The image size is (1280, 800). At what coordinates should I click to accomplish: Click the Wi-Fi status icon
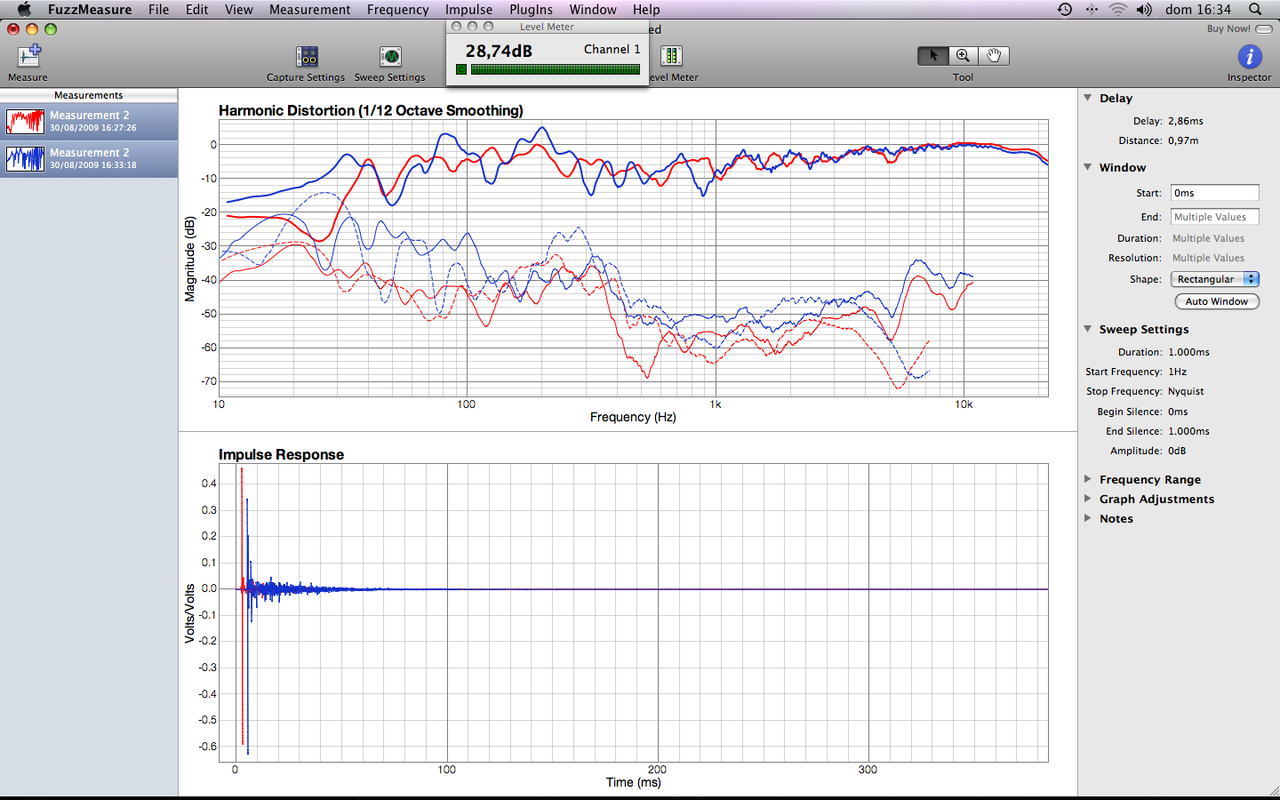click(1118, 9)
